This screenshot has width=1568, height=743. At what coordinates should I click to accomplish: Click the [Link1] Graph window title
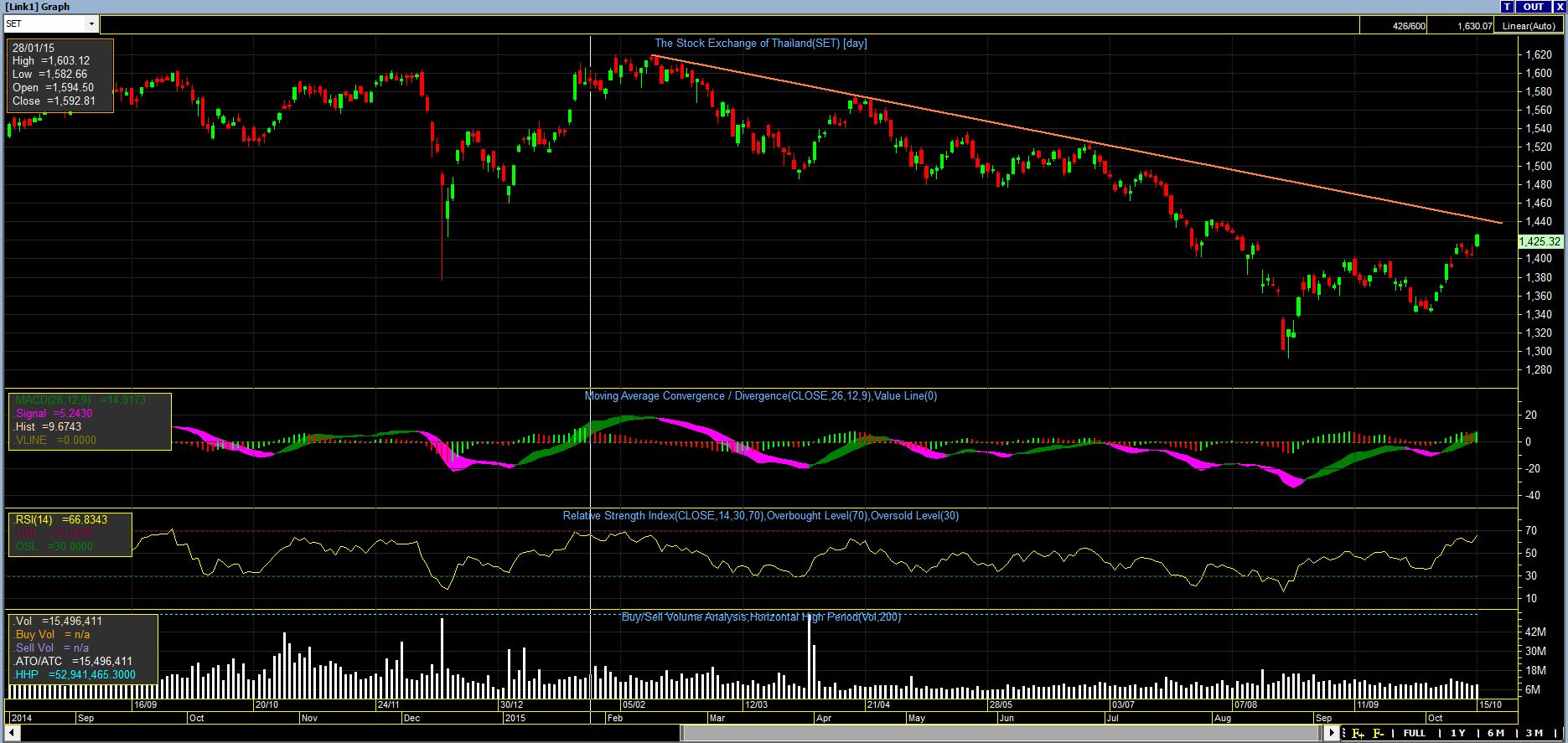click(x=37, y=7)
